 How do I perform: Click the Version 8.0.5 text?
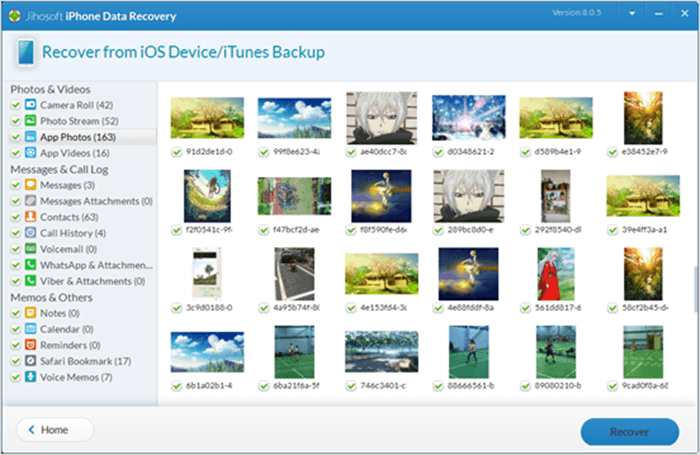576,13
